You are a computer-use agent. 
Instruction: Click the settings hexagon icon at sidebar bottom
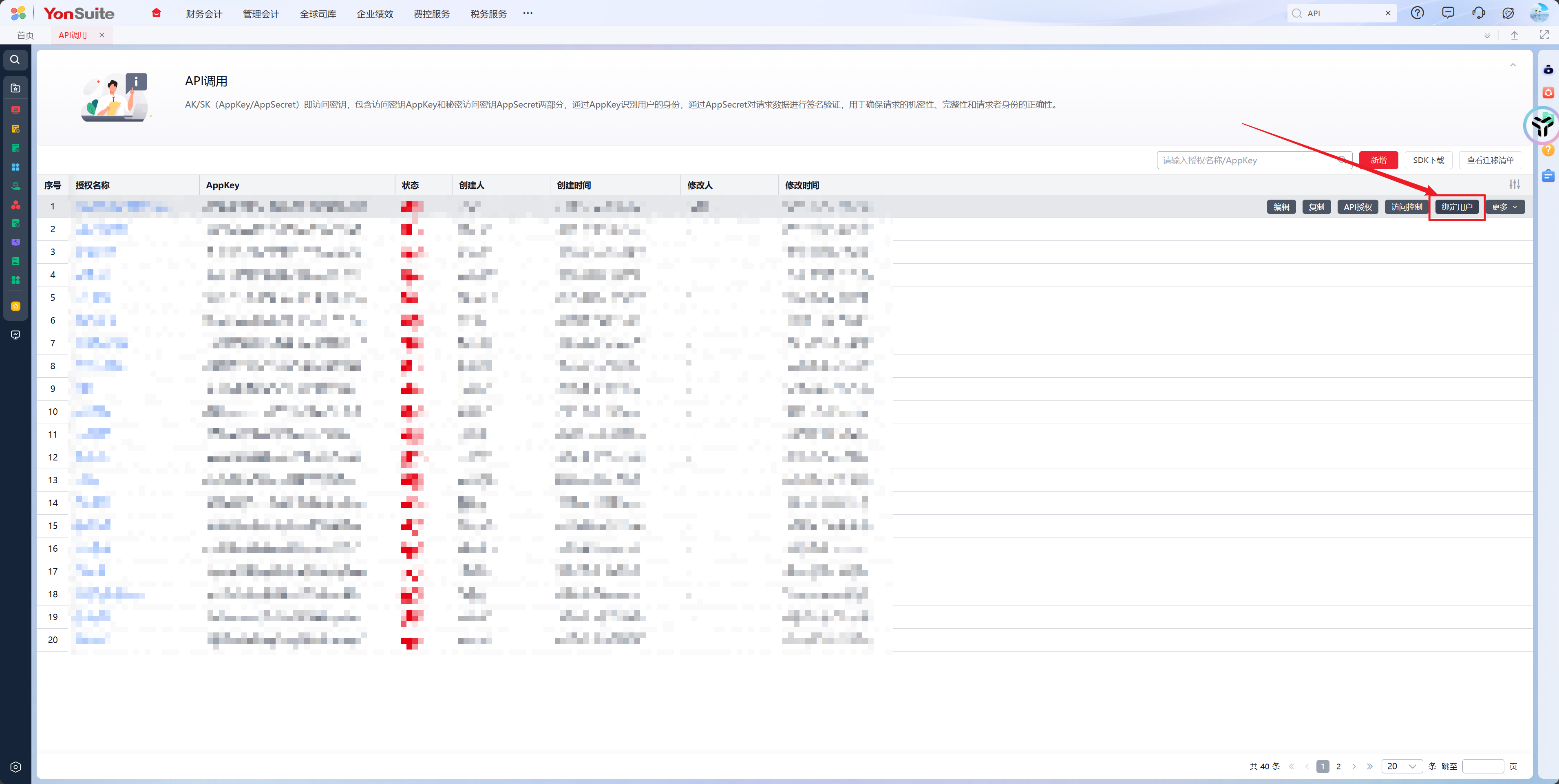pos(16,766)
